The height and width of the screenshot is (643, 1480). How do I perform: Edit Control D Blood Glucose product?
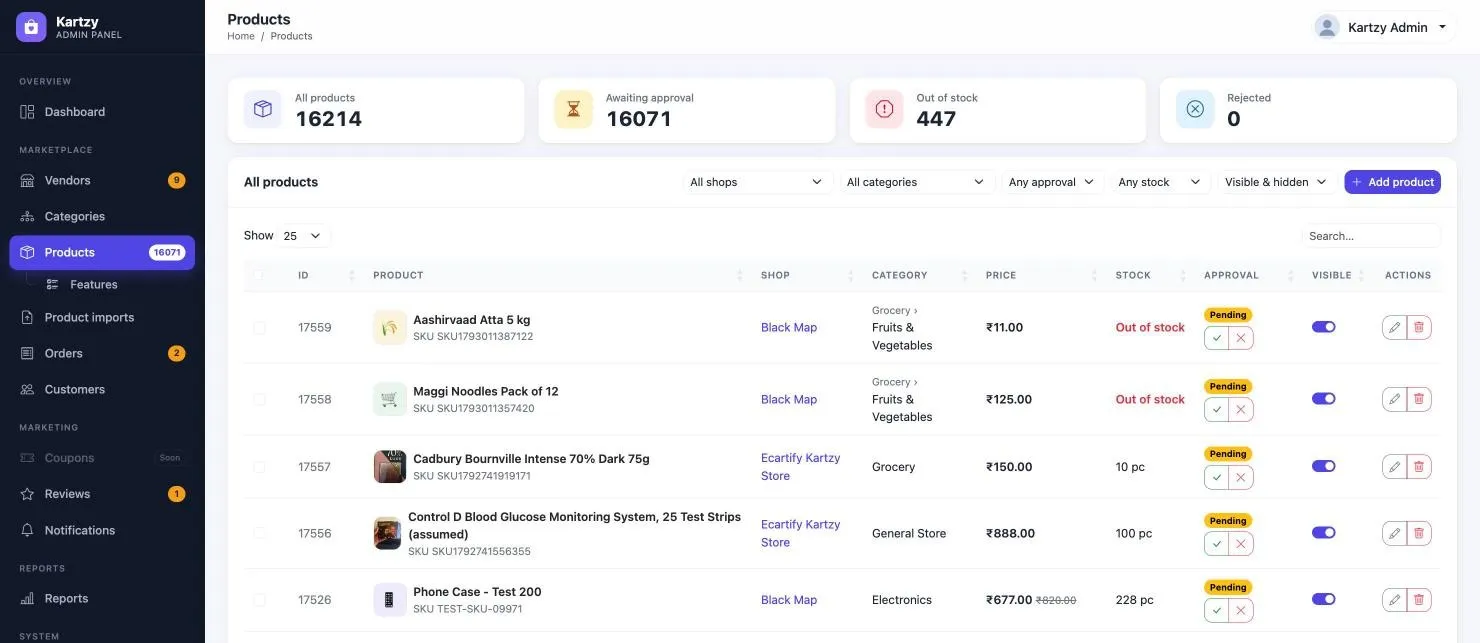(x=1394, y=533)
